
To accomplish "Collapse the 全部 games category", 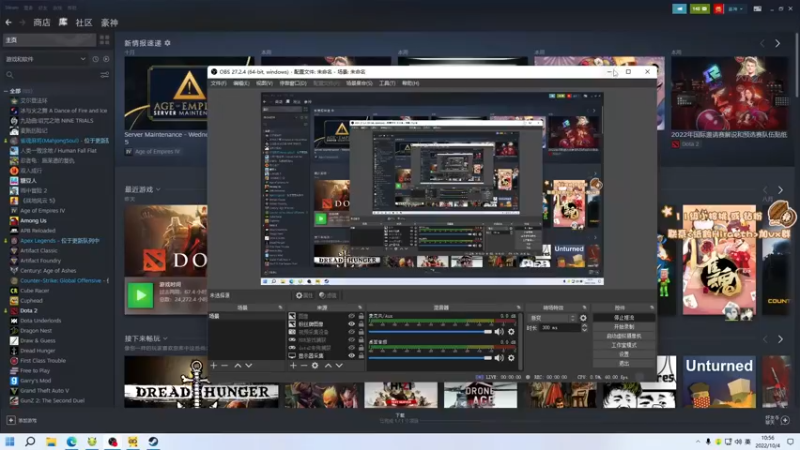I will pos(6,91).
